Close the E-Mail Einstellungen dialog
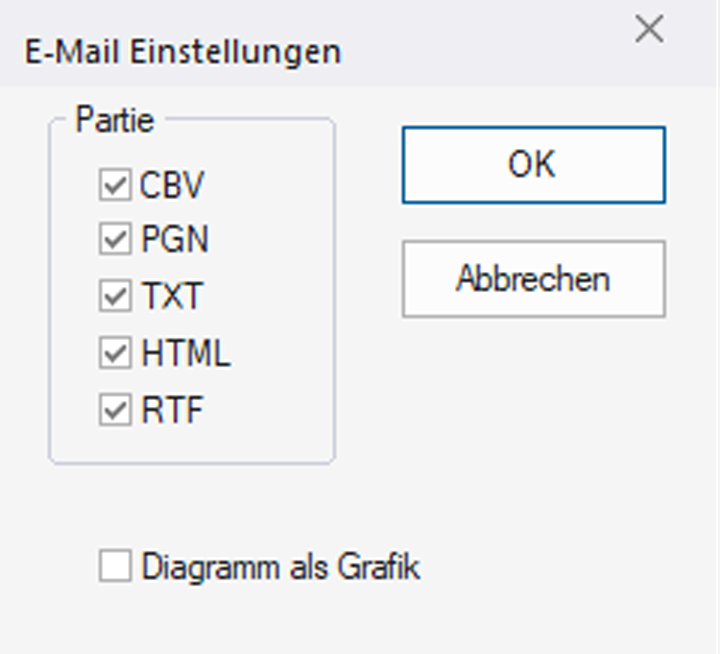The width and height of the screenshot is (720, 654). 649,30
